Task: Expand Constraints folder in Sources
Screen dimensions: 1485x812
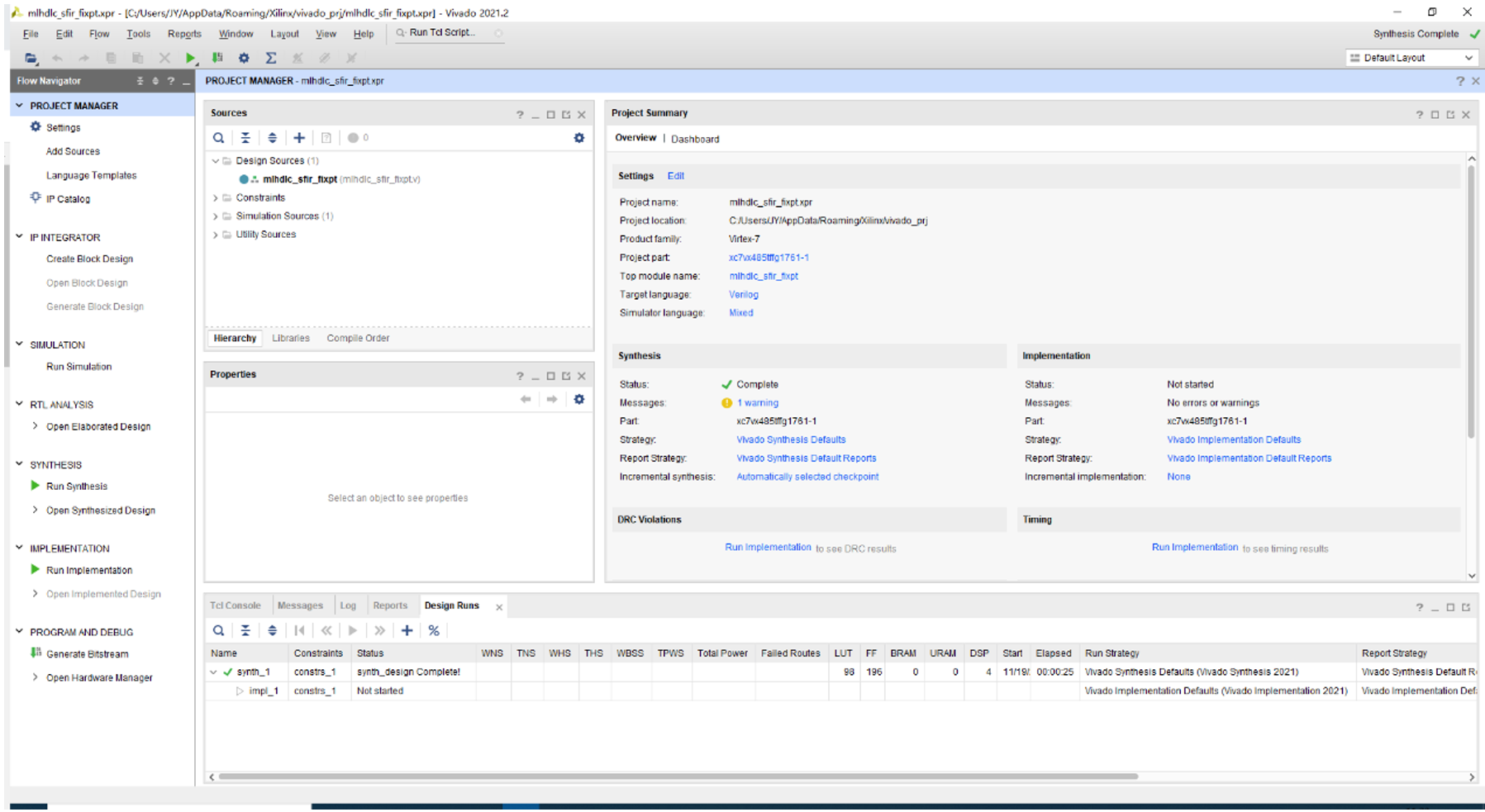Action: tap(216, 197)
